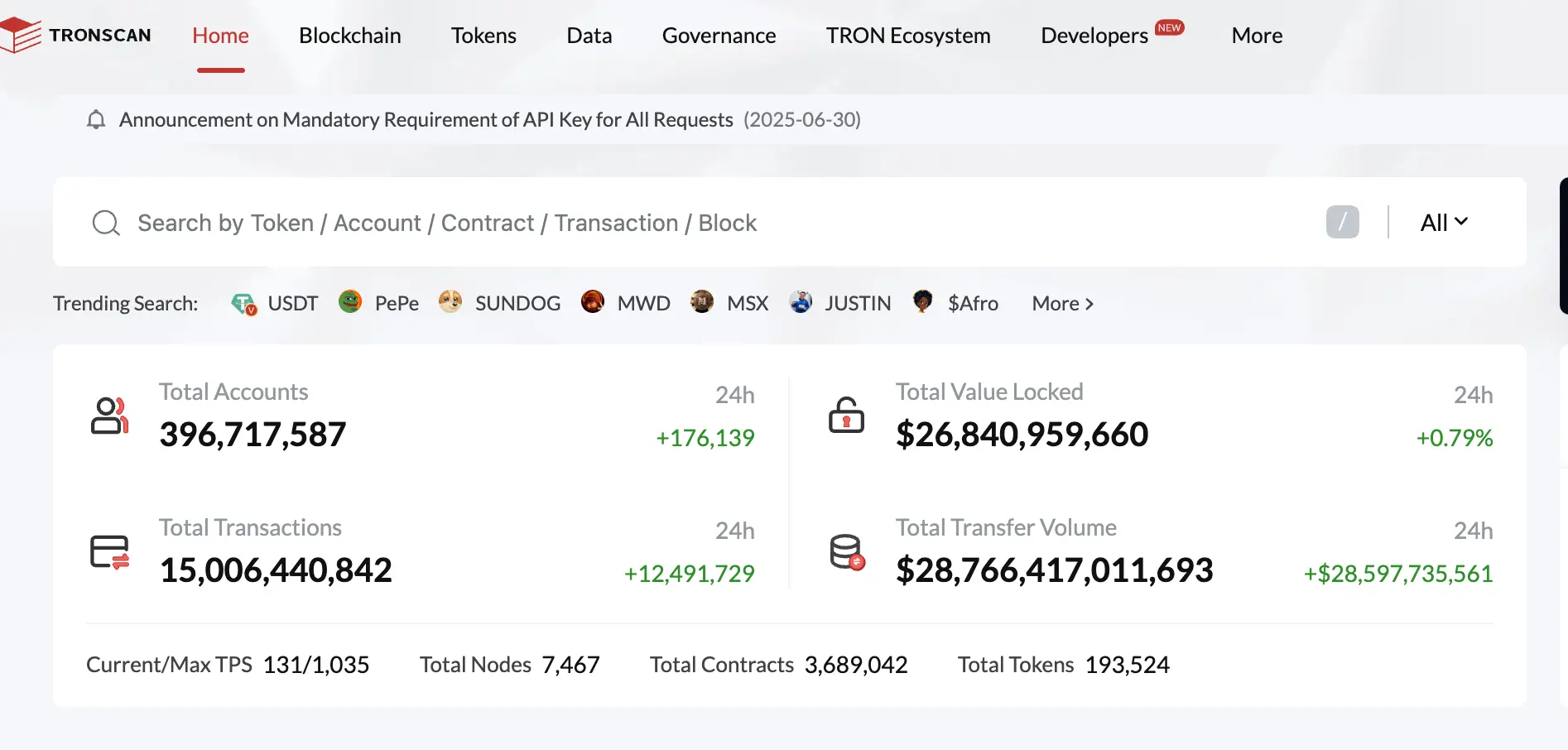Image resolution: width=1568 pixels, height=750 pixels.
Task: Click the Total Nodes count 7,467
Action: (570, 665)
